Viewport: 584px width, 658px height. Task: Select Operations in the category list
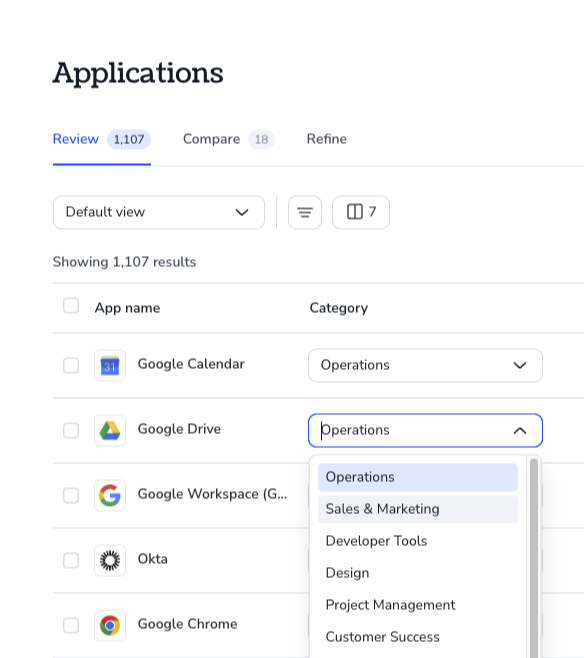point(418,478)
